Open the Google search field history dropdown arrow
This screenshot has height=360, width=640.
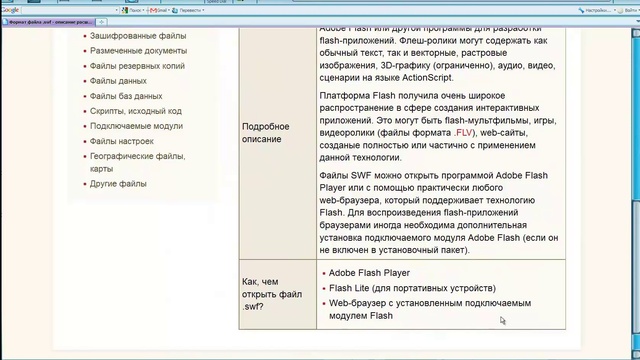click(x=116, y=10)
